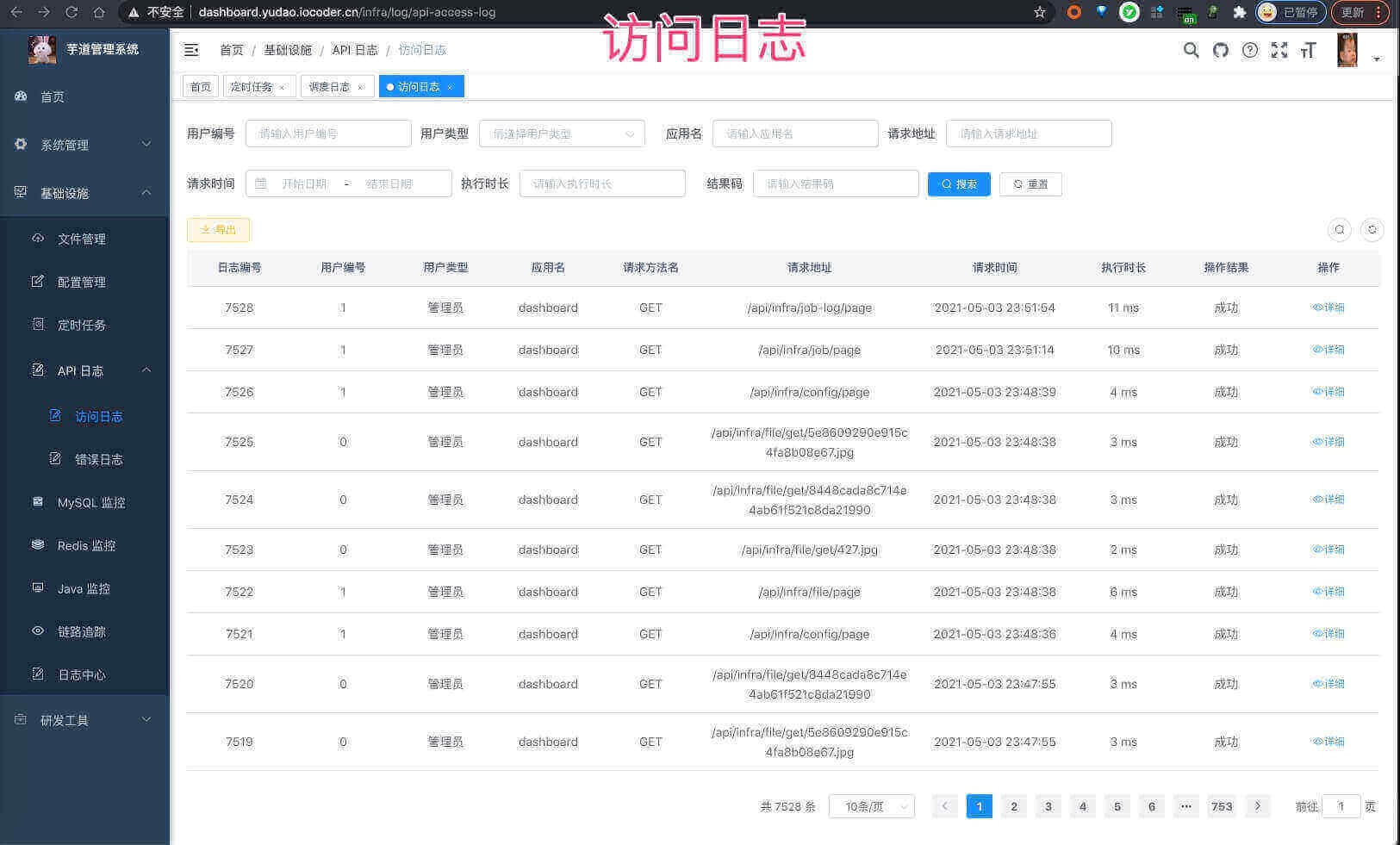The image size is (1400, 845).
Task: Toggle fullscreen mode via the expand icon
Action: click(x=1279, y=51)
